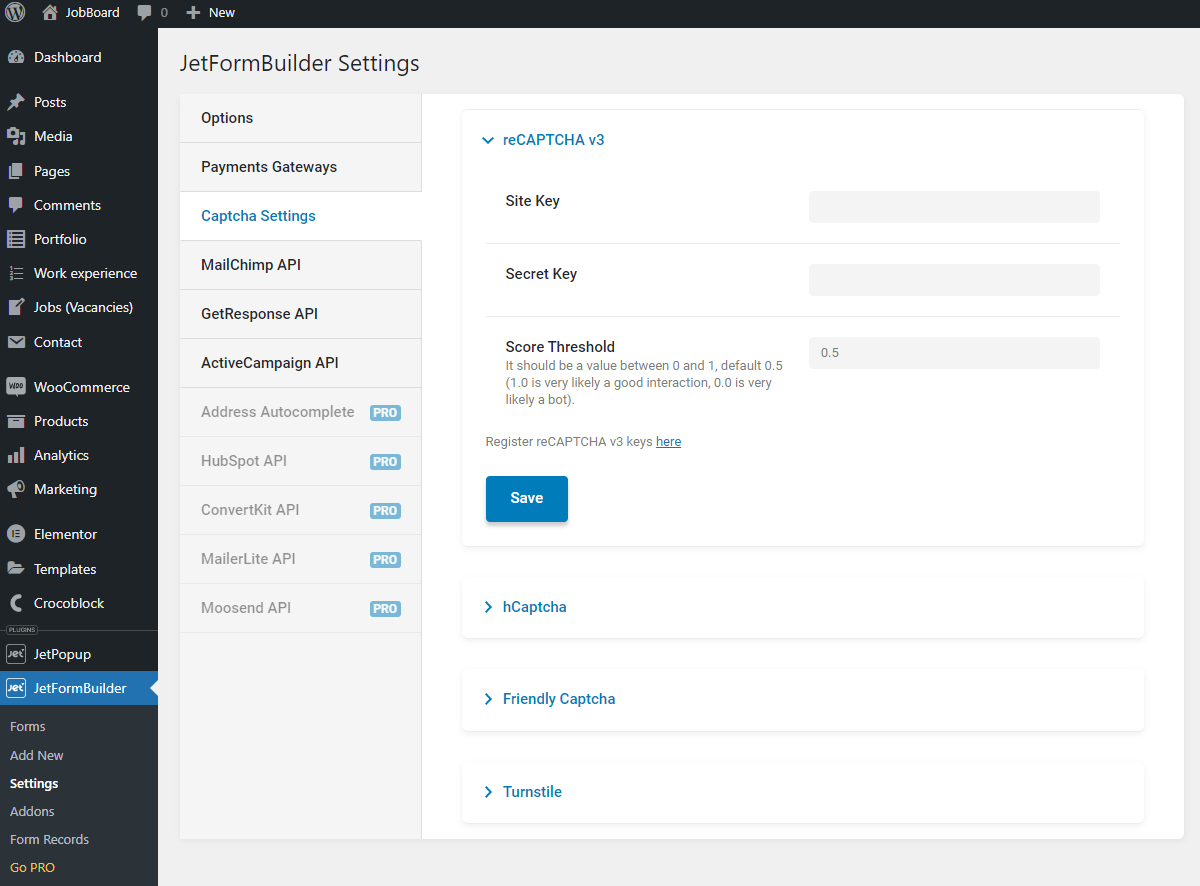This screenshot has width=1200, height=886.
Task: Click the Site Key input field
Action: click(953, 207)
